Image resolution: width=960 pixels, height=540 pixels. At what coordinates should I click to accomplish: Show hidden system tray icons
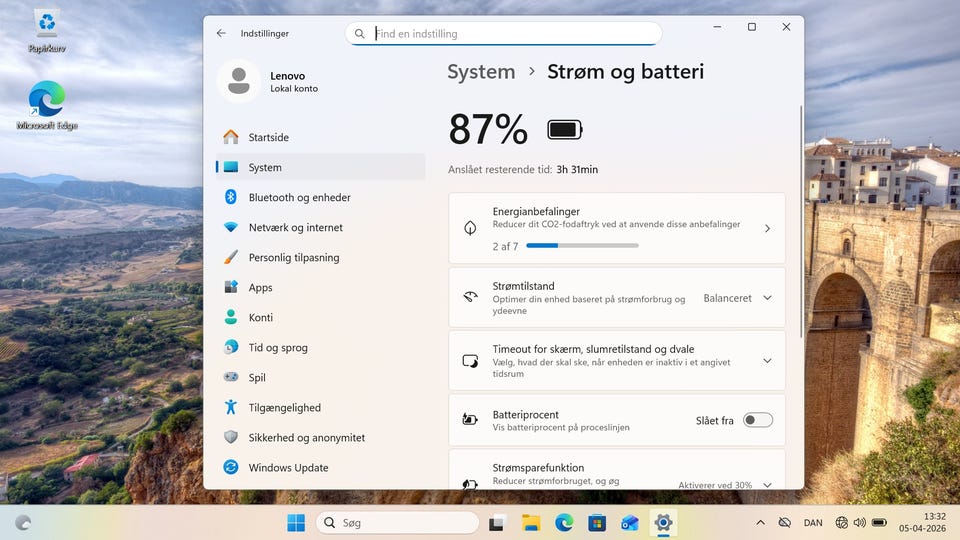pyautogui.click(x=760, y=522)
